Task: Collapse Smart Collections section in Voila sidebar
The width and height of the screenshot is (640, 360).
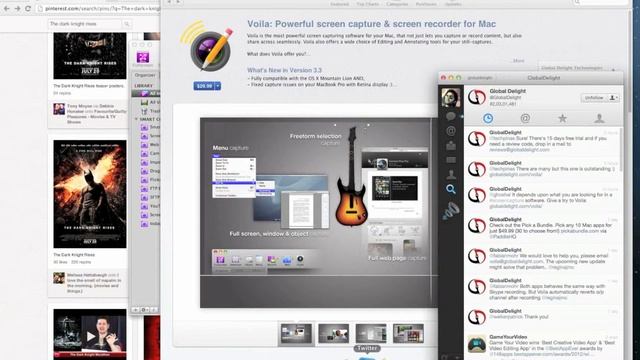Action: [x=136, y=119]
